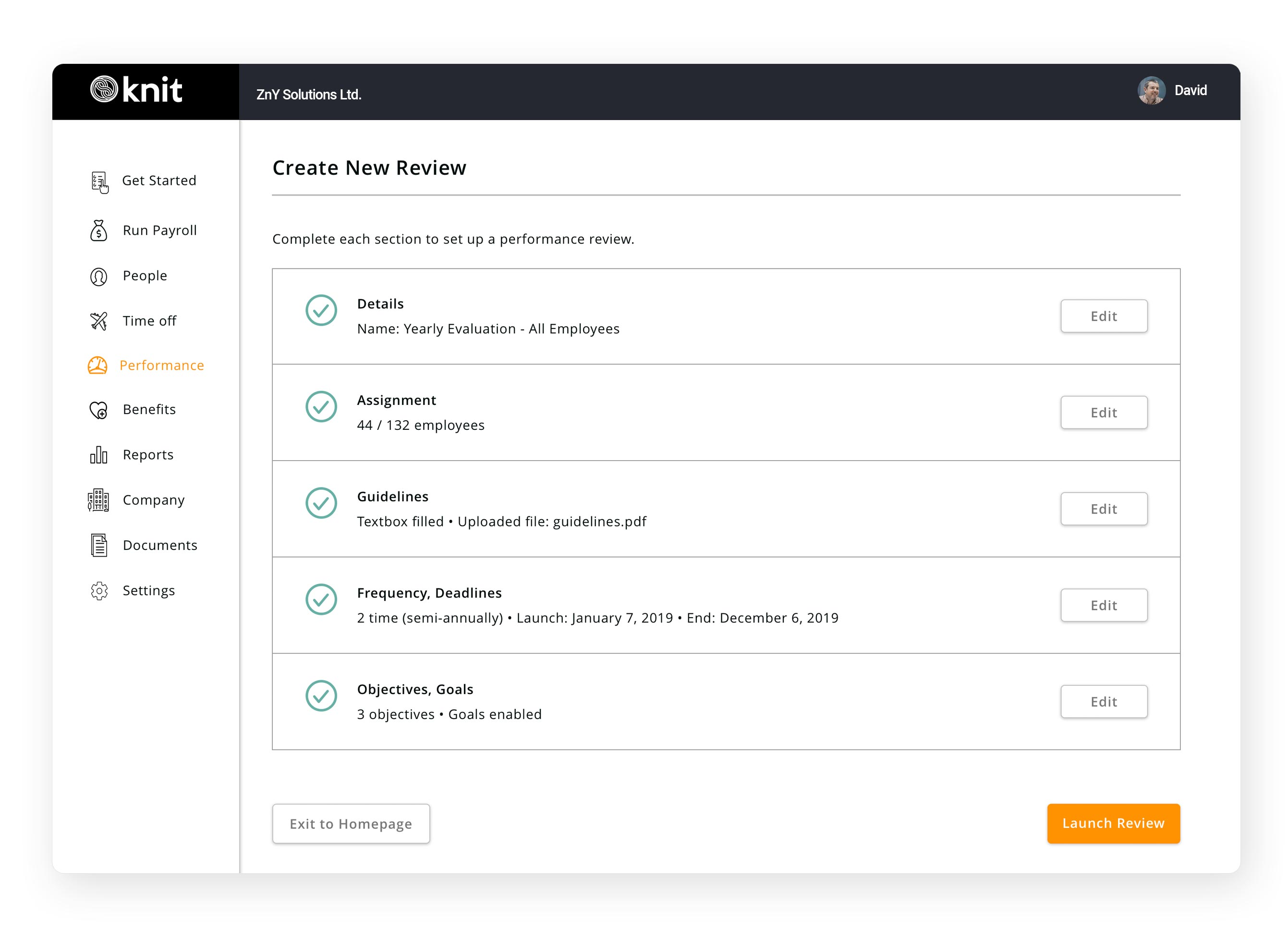Click the People icon in sidebar

pyautogui.click(x=98, y=276)
